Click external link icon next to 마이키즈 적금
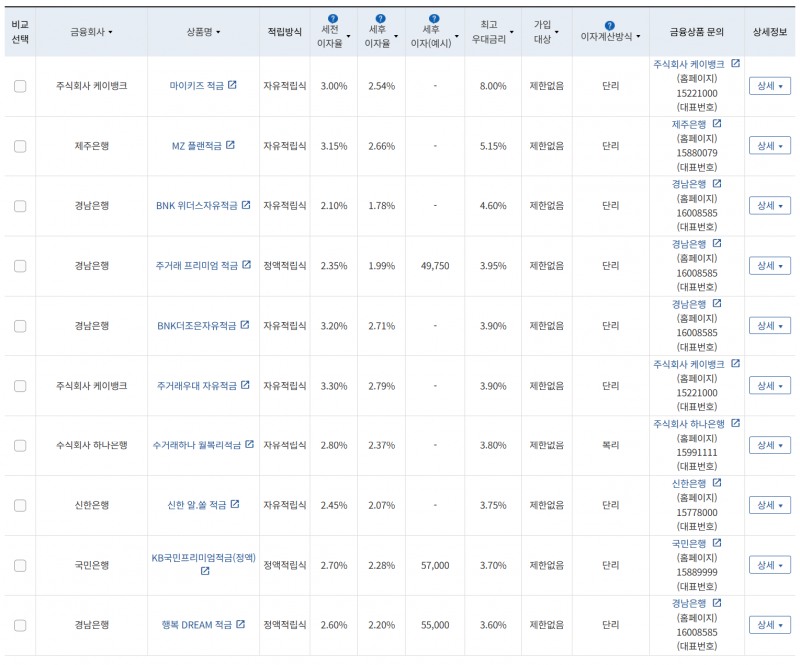 click(x=232, y=85)
